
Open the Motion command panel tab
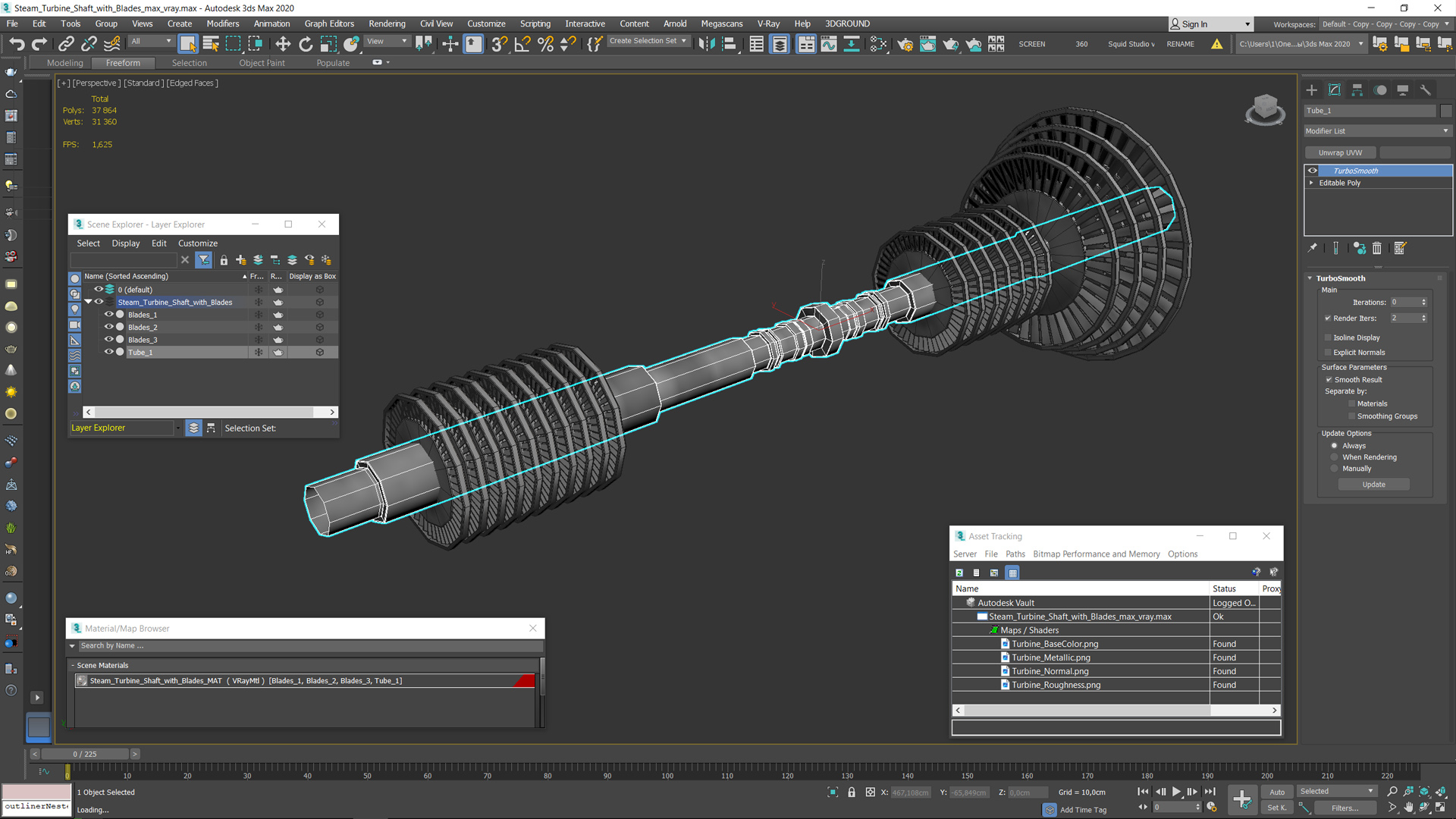point(1380,89)
